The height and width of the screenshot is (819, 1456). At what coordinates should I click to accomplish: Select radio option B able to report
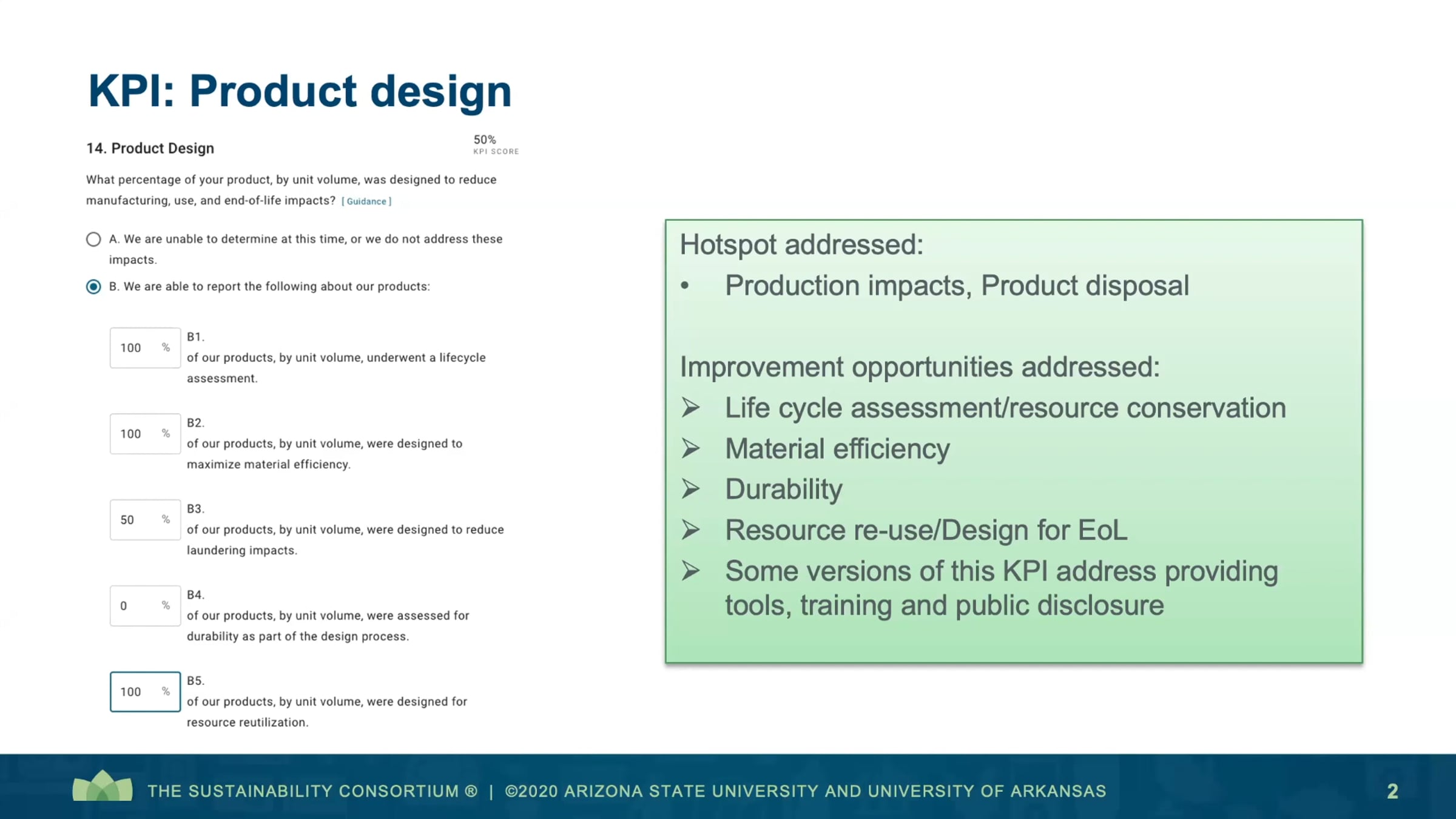coord(93,286)
